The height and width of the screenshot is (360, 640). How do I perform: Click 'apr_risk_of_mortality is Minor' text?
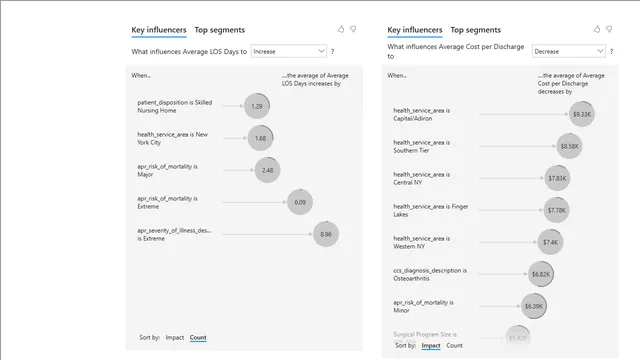(x=423, y=307)
